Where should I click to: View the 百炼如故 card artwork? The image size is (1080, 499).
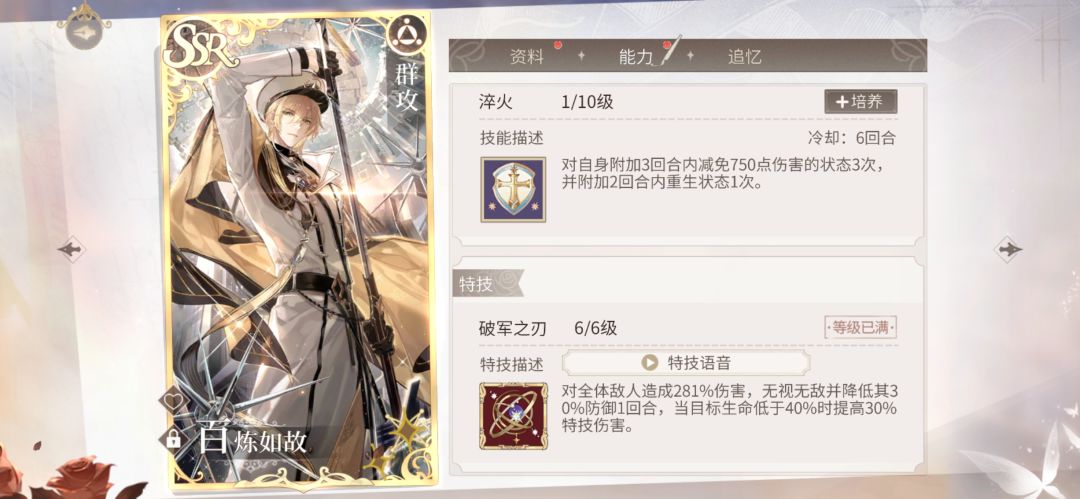tap(296, 248)
